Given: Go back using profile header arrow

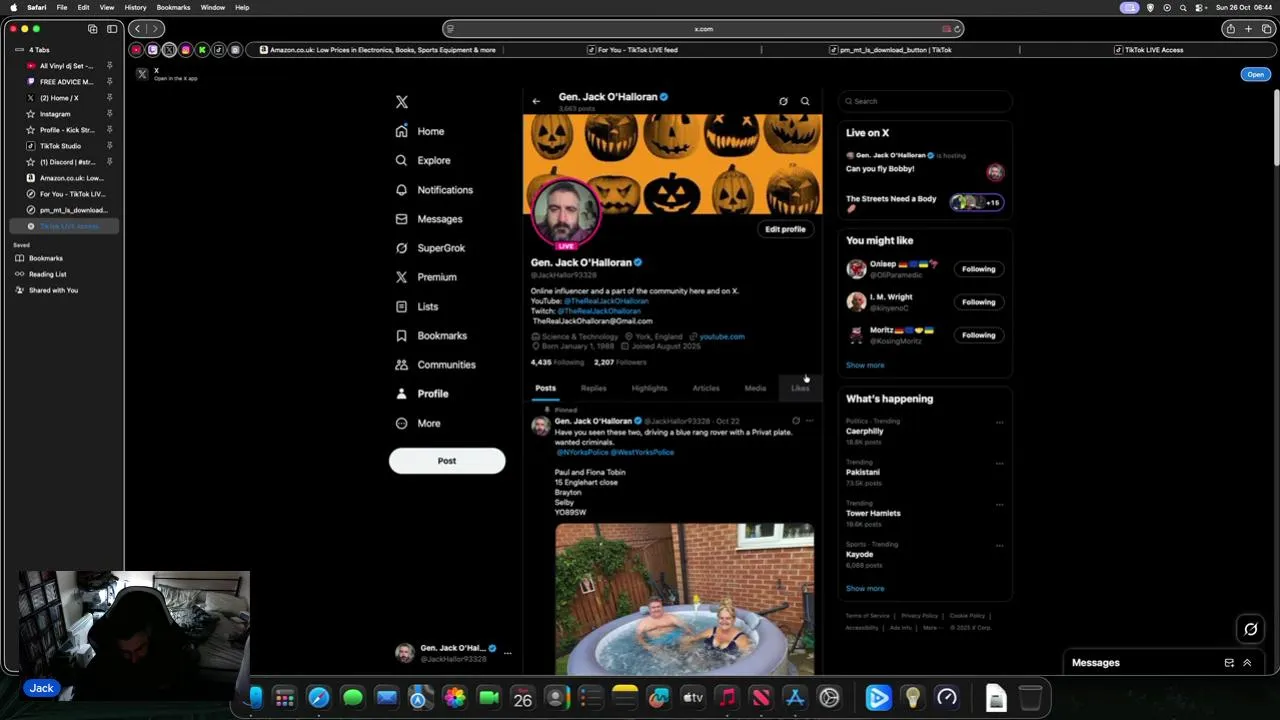Looking at the screenshot, I should [x=536, y=101].
